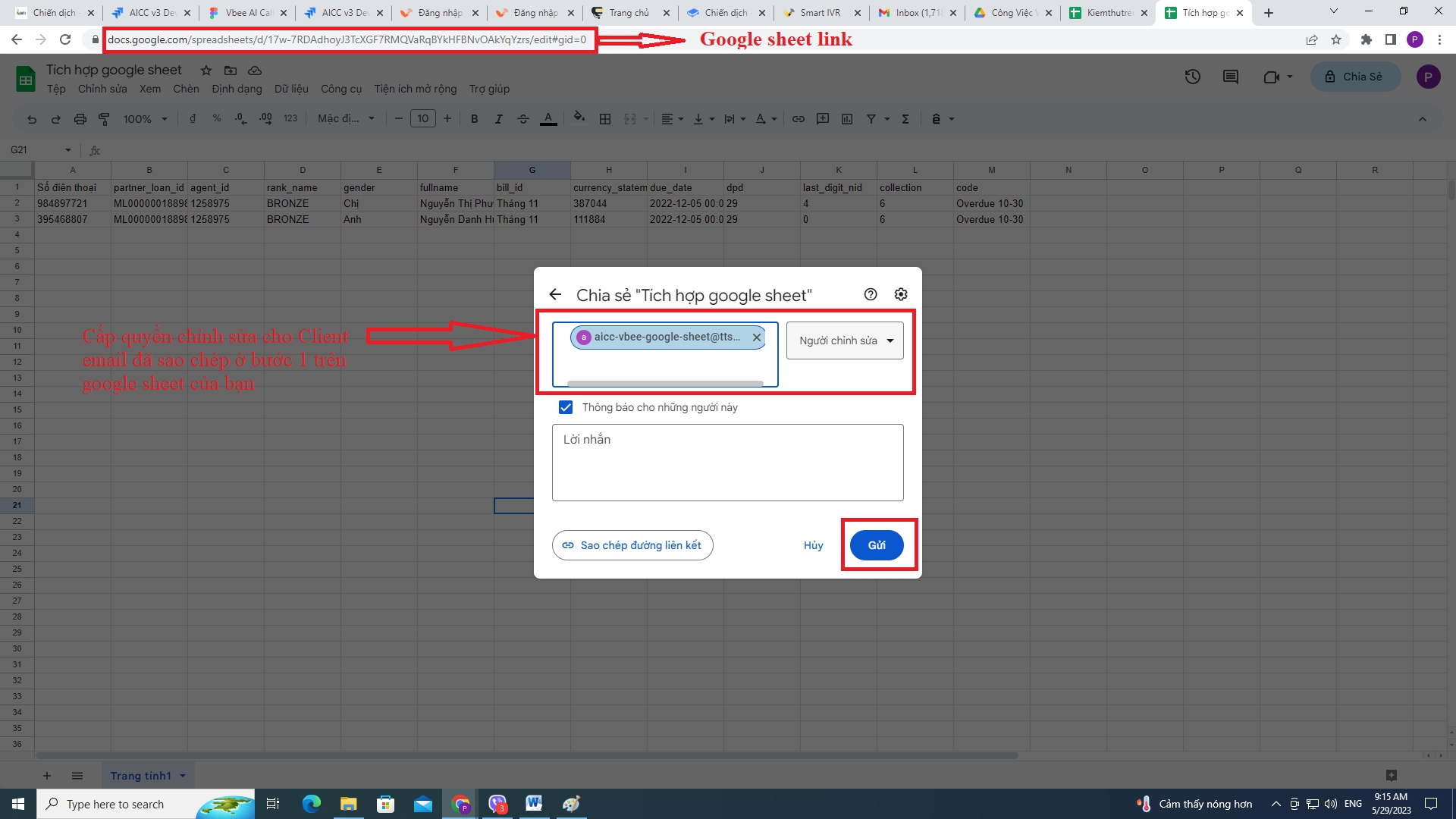Open the Người chỉnh sửa role dropdown
This screenshot has width=1456, height=819.
(845, 340)
